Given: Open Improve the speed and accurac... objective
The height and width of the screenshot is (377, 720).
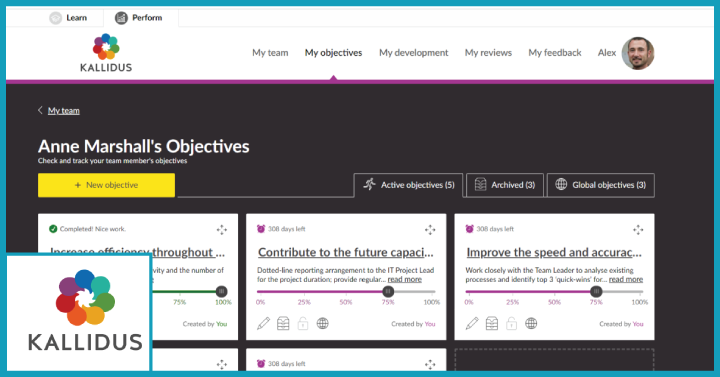Looking at the screenshot, I should [x=554, y=252].
